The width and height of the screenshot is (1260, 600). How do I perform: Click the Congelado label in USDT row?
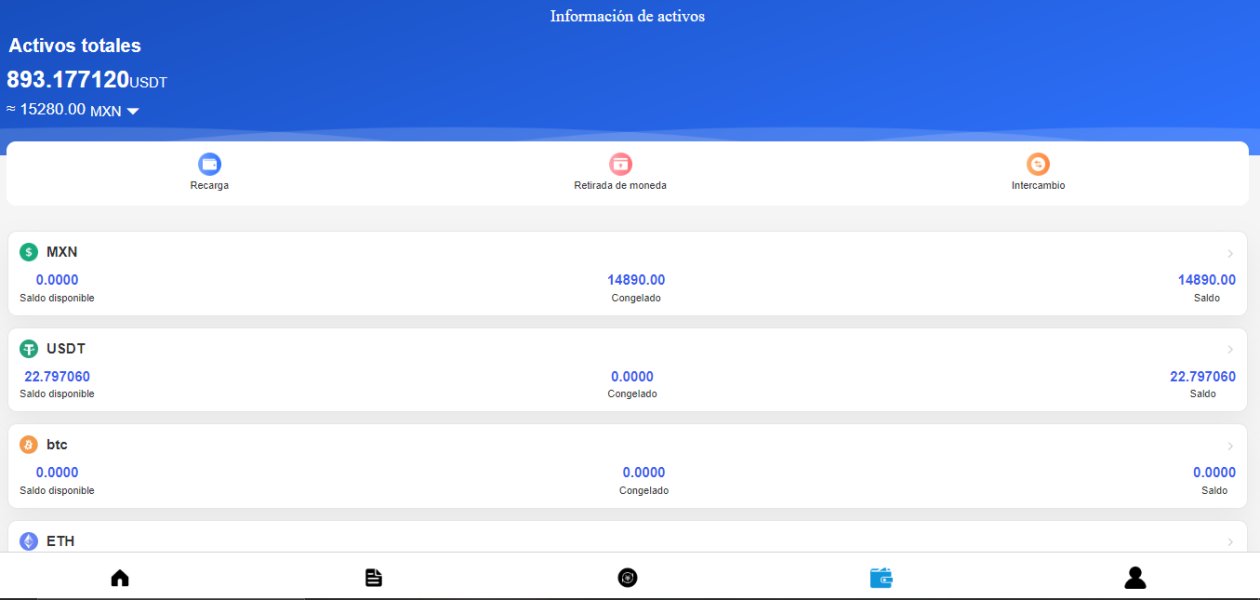coord(632,394)
